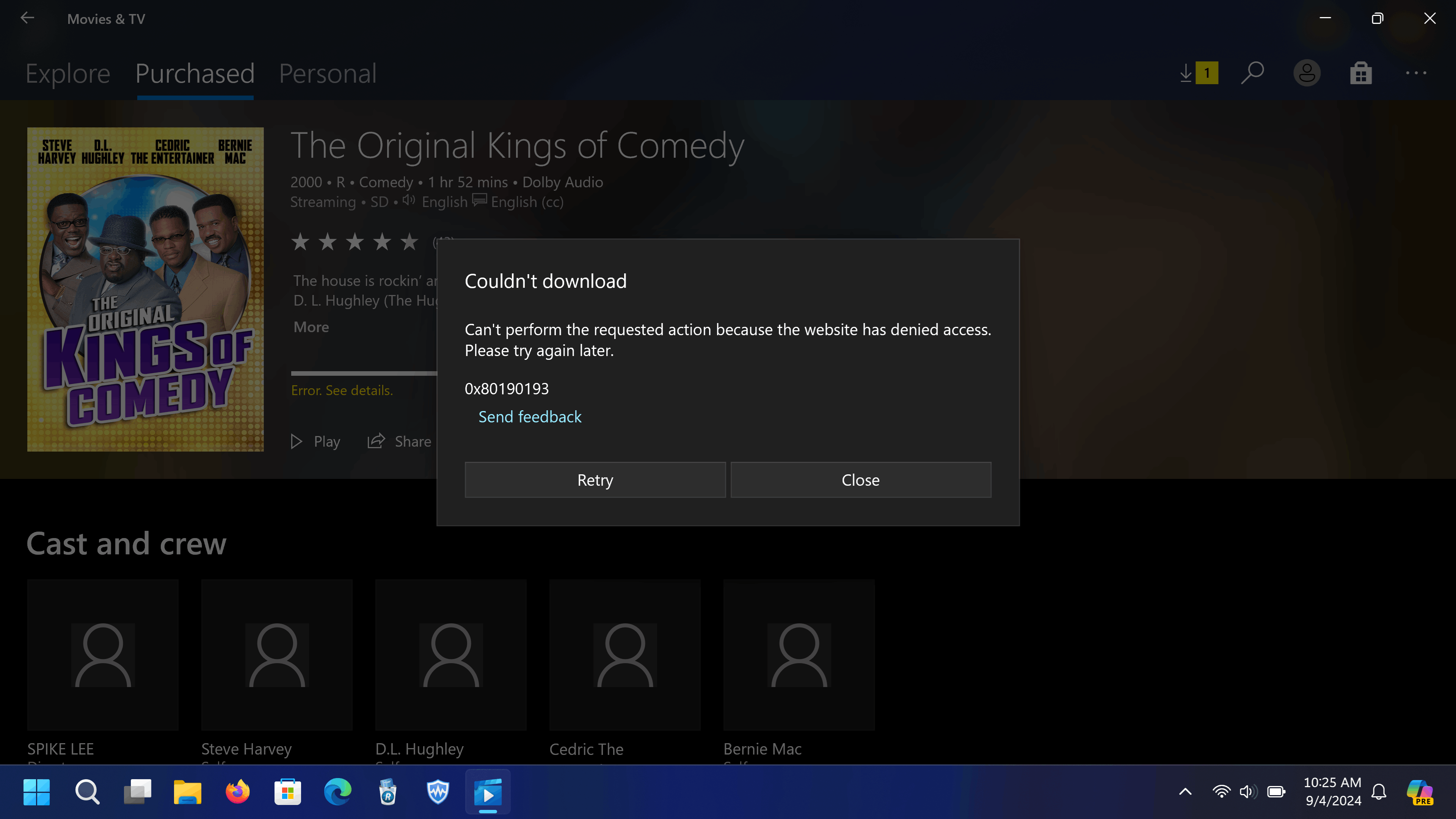Expand description with More
Viewport: 1456px width, 819px height.
pyautogui.click(x=311, y=327)
